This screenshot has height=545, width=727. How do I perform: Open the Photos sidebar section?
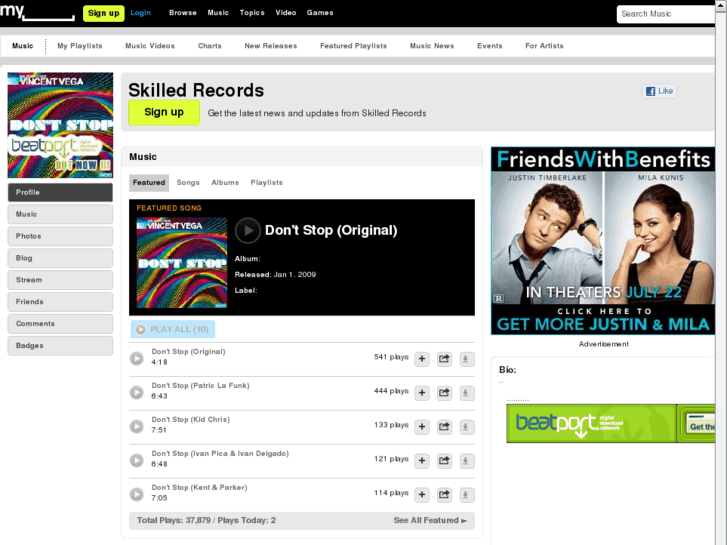coord(60,236)
